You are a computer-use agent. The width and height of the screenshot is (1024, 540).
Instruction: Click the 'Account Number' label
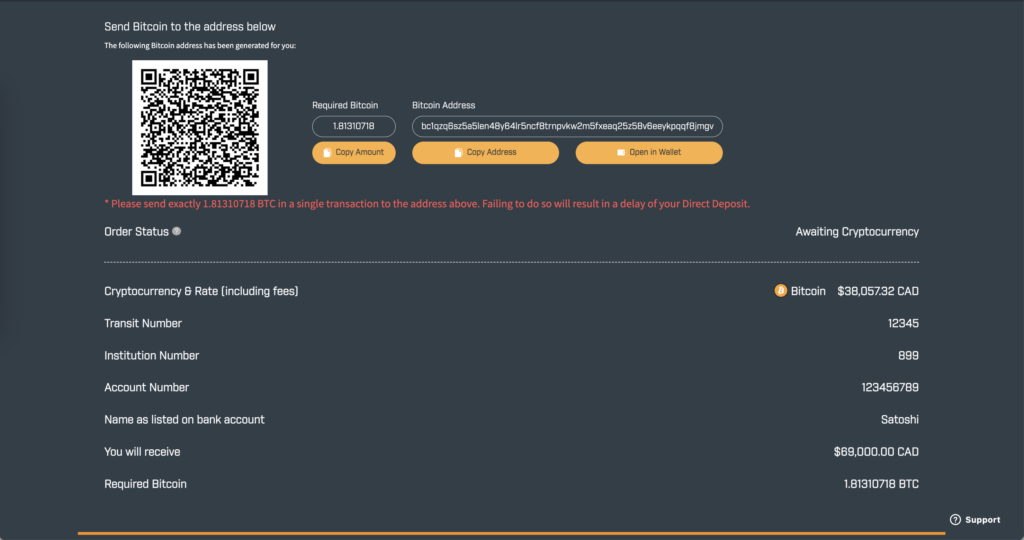(146, 387)
